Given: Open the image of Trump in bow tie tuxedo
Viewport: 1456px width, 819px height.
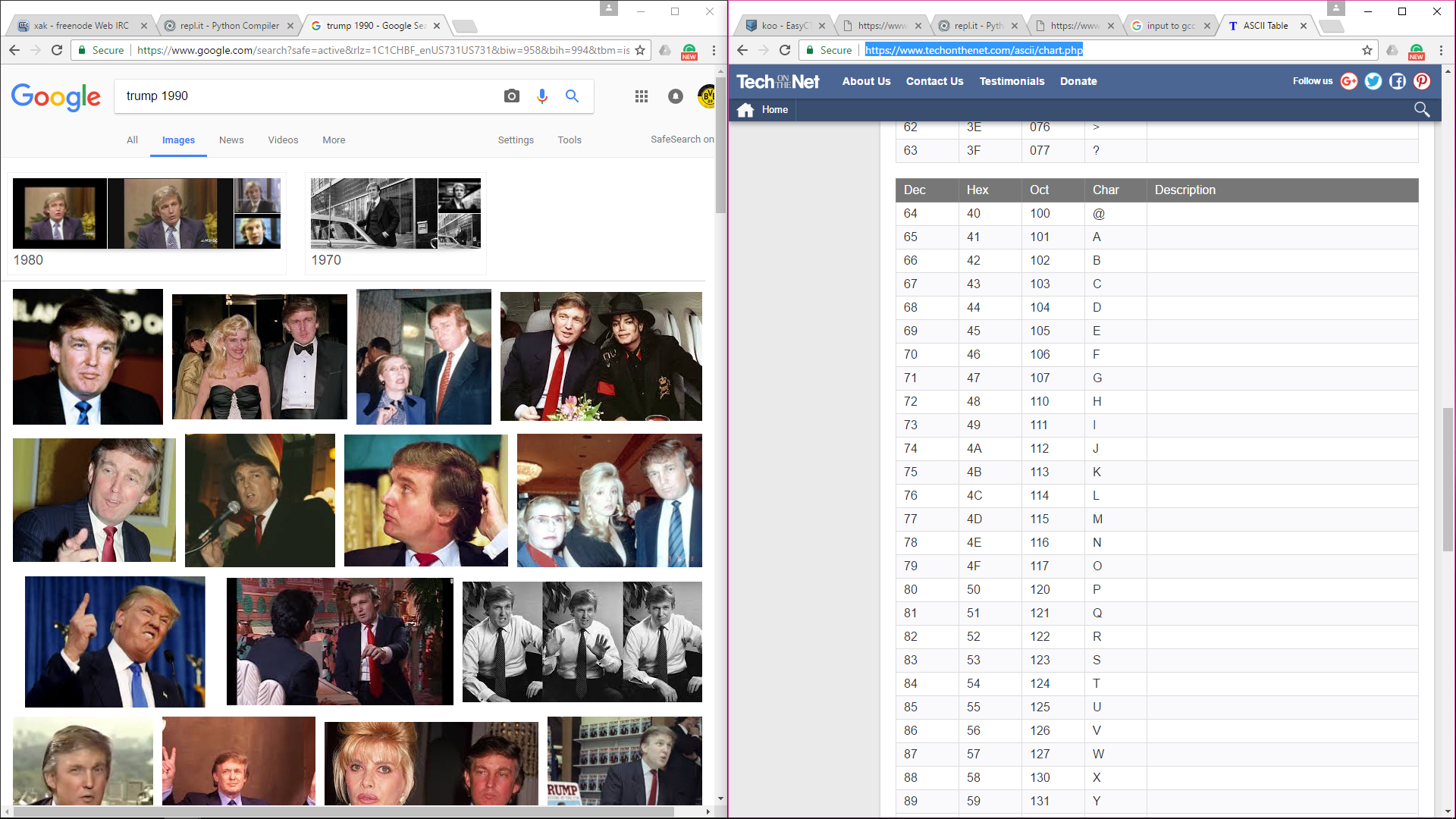Looking at the screenshot, I should click(x=259, y=356).
